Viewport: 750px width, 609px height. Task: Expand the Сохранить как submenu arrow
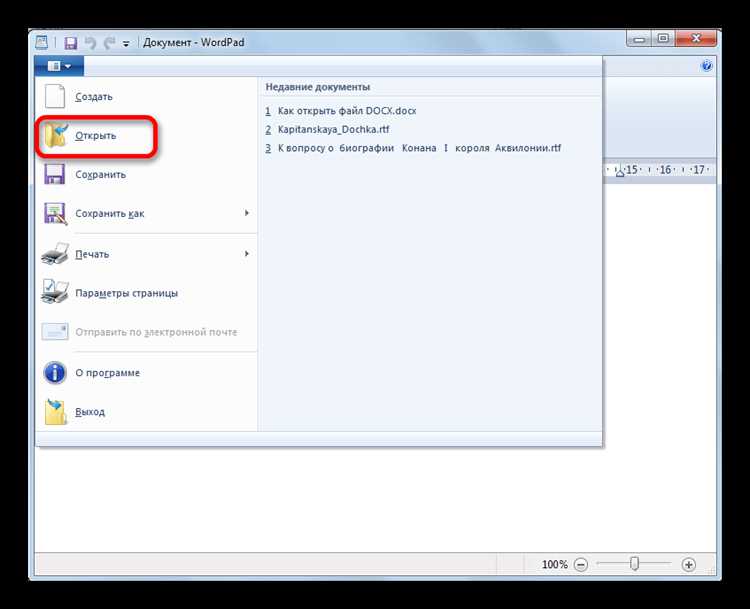247,213
